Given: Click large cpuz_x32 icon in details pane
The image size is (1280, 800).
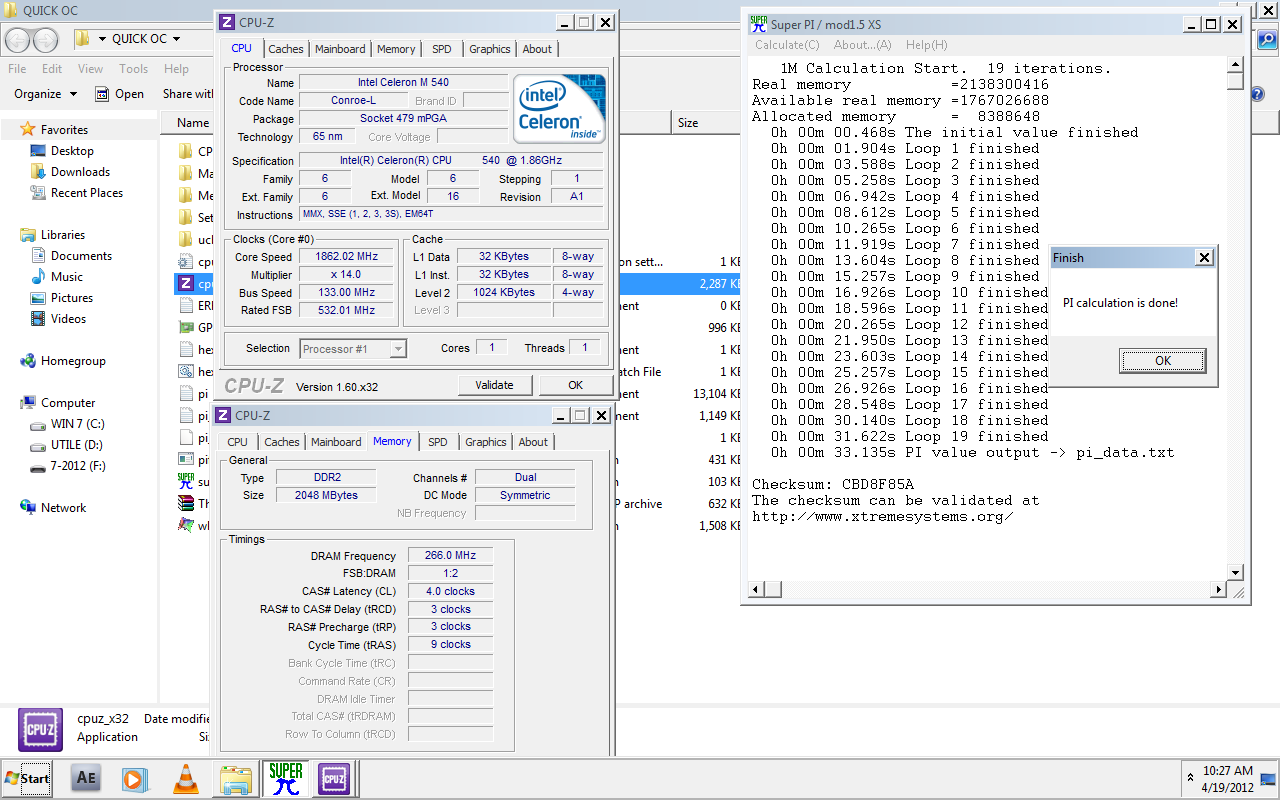Looking at the screenshot, I should pos(40,730).
